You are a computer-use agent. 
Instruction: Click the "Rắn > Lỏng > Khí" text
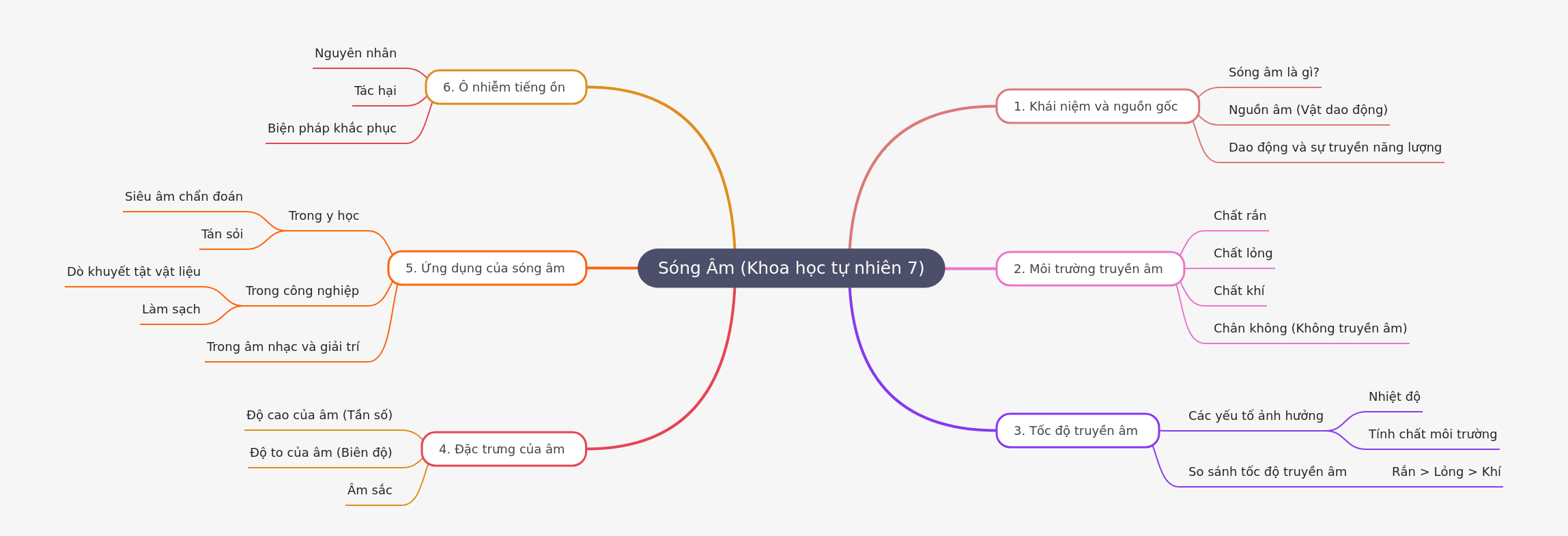tap(1446, 472)
